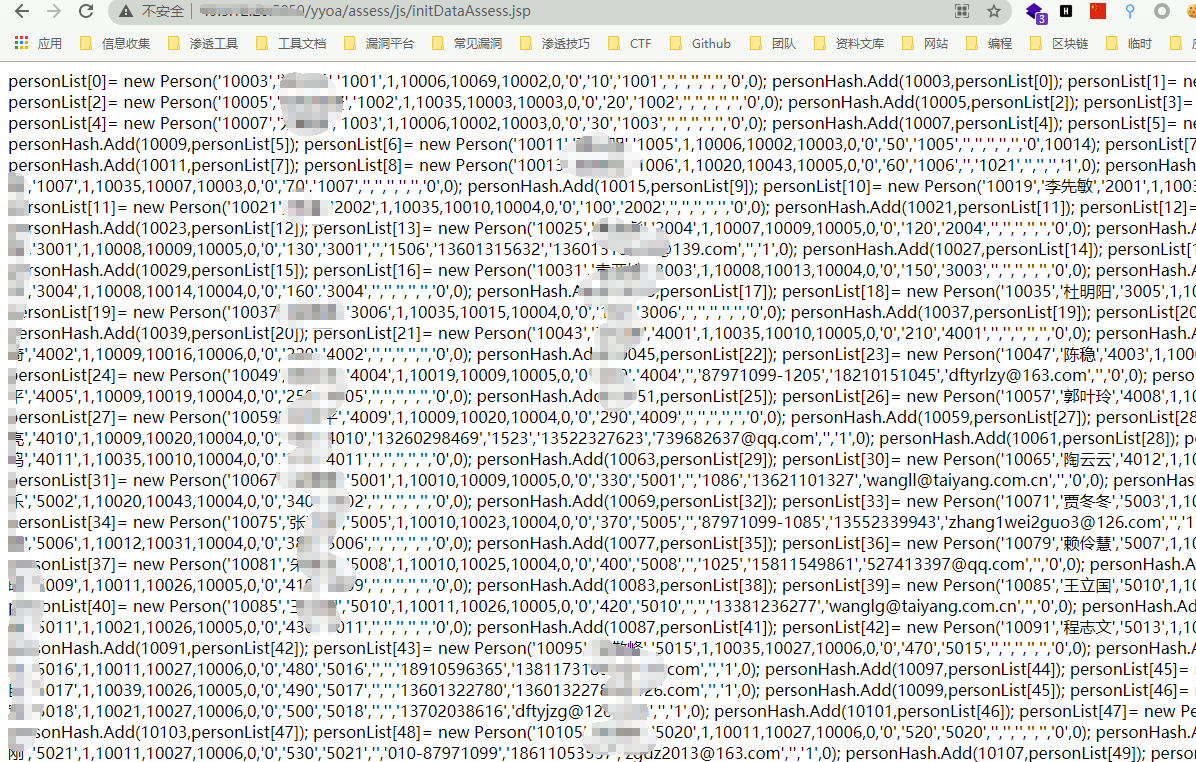The height and width of the screenshot is (762, 1196).
Task: Expand the 渗透工具 bookmark folder
Action: [x=203, y=44]
